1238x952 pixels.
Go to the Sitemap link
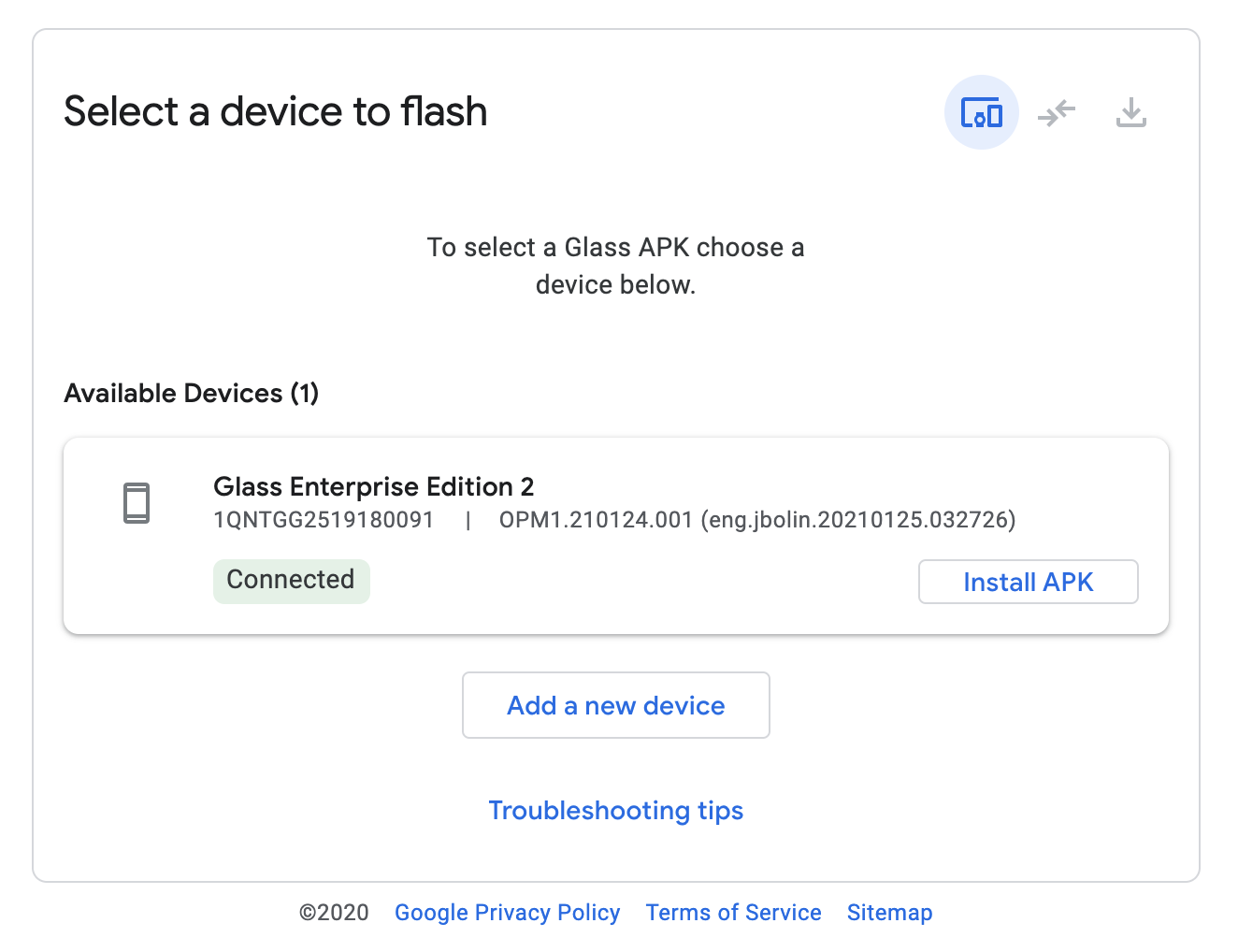(x=889, y=913)
